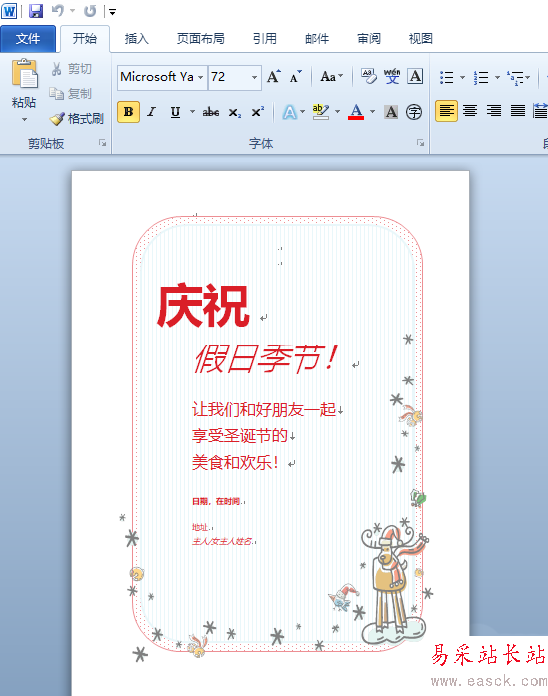Open the 视图 tab
This screenshot has width=548, height=696.
[x=420, y=39]
